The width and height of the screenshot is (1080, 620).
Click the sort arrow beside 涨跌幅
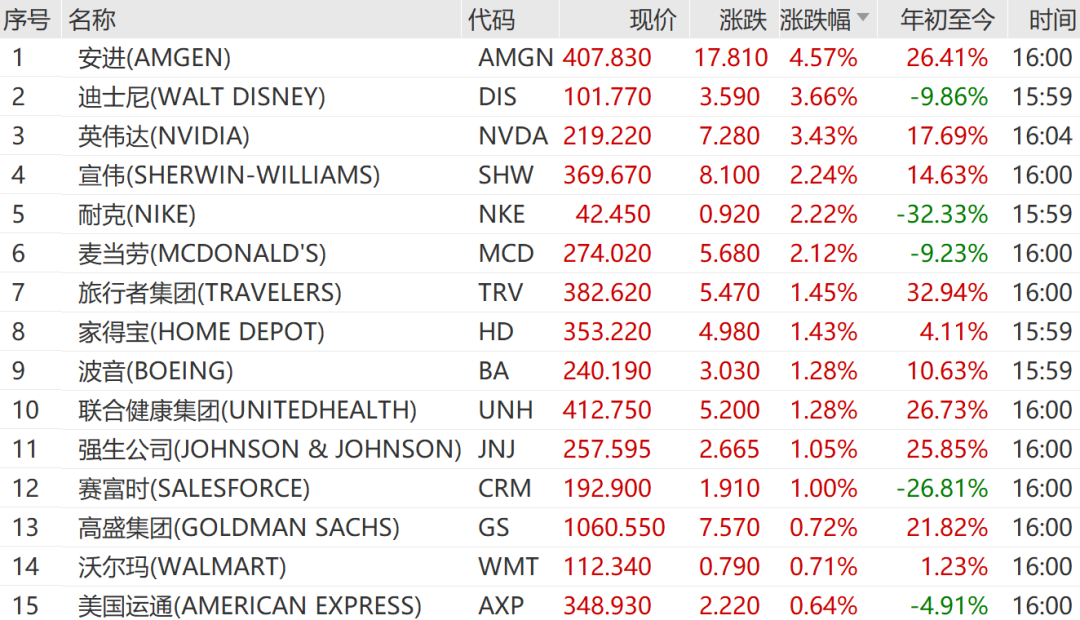tap(863, 17)
